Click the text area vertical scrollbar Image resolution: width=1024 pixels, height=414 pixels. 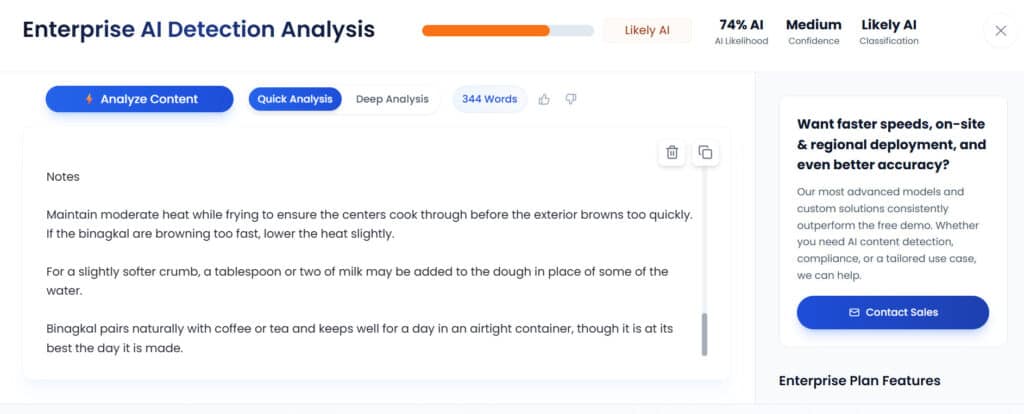point(704,334)
